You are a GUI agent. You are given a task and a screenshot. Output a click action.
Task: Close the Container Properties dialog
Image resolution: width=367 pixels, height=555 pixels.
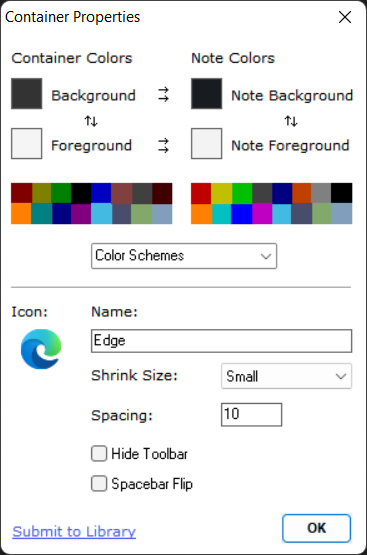click(345, 17)
